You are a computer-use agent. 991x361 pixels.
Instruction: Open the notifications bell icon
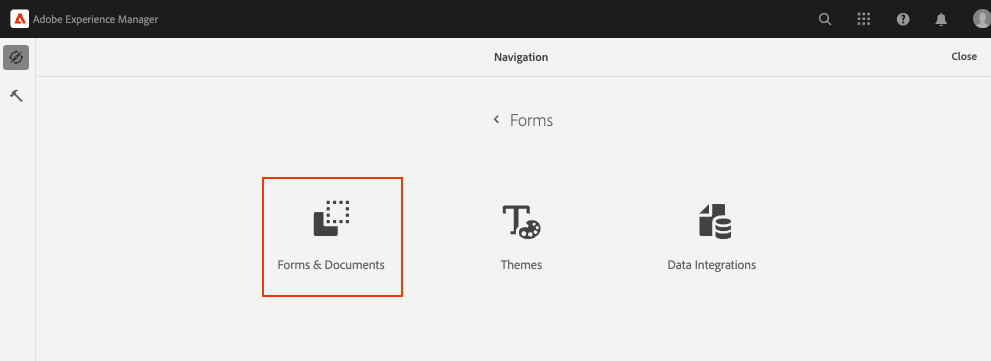pyautogui.click(x=941, y=20)
